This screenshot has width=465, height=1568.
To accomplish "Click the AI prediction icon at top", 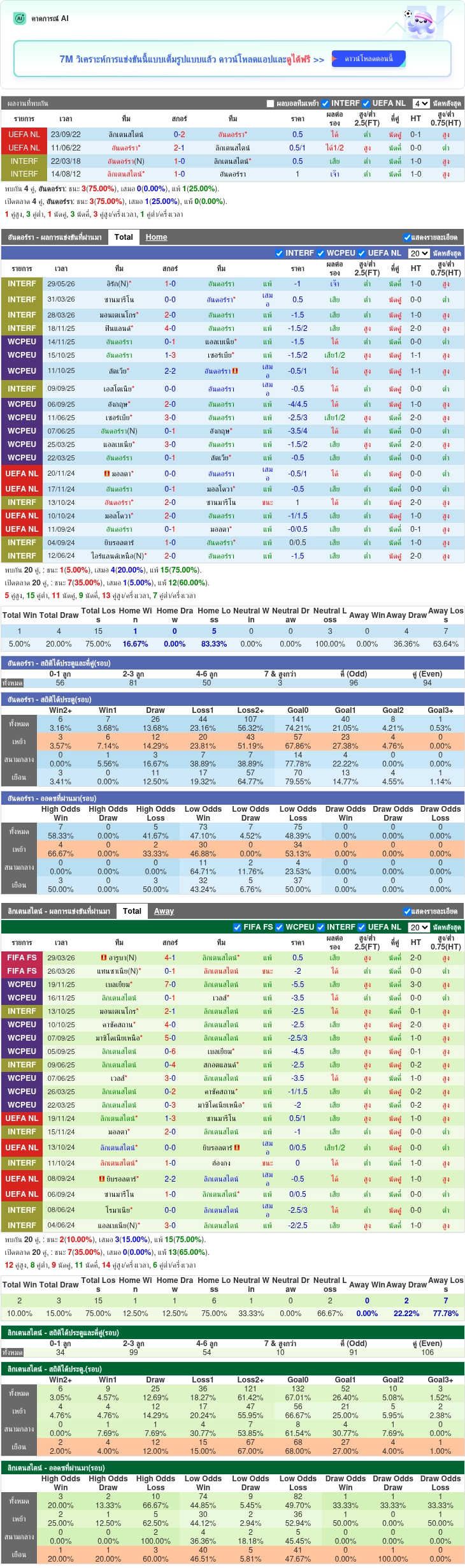I will pos(19,18).
